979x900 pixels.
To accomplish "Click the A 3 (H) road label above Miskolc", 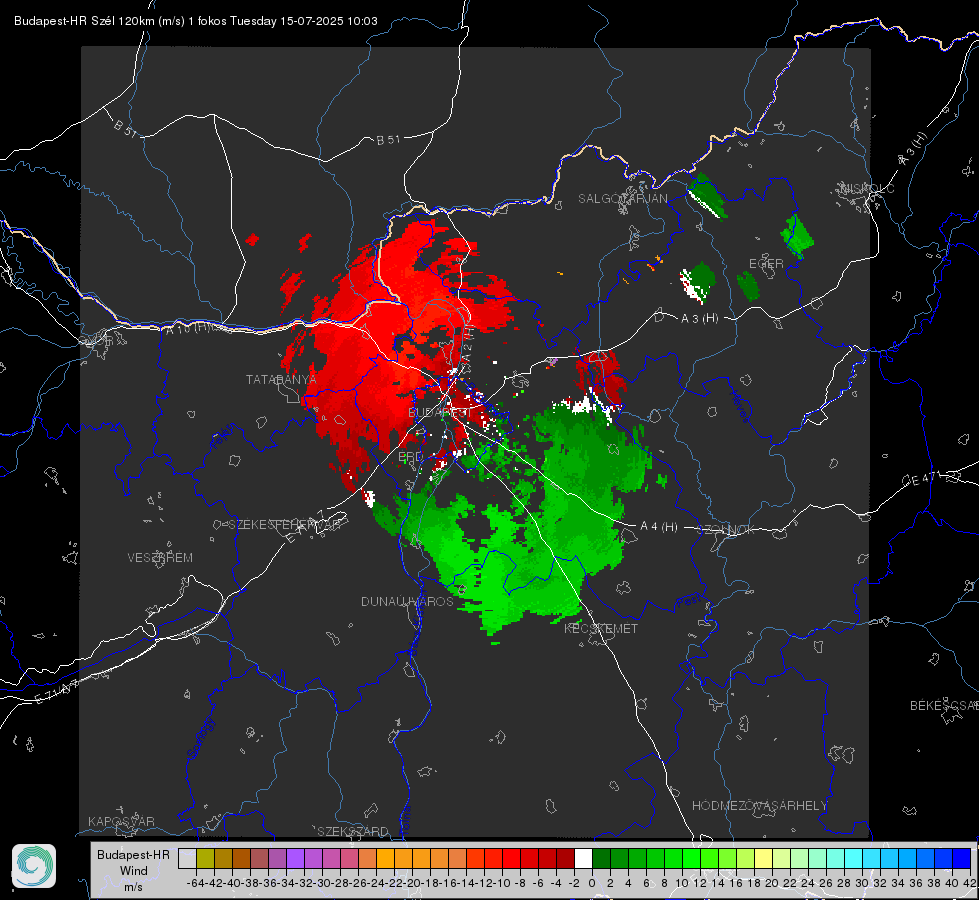I will [913, 149].
